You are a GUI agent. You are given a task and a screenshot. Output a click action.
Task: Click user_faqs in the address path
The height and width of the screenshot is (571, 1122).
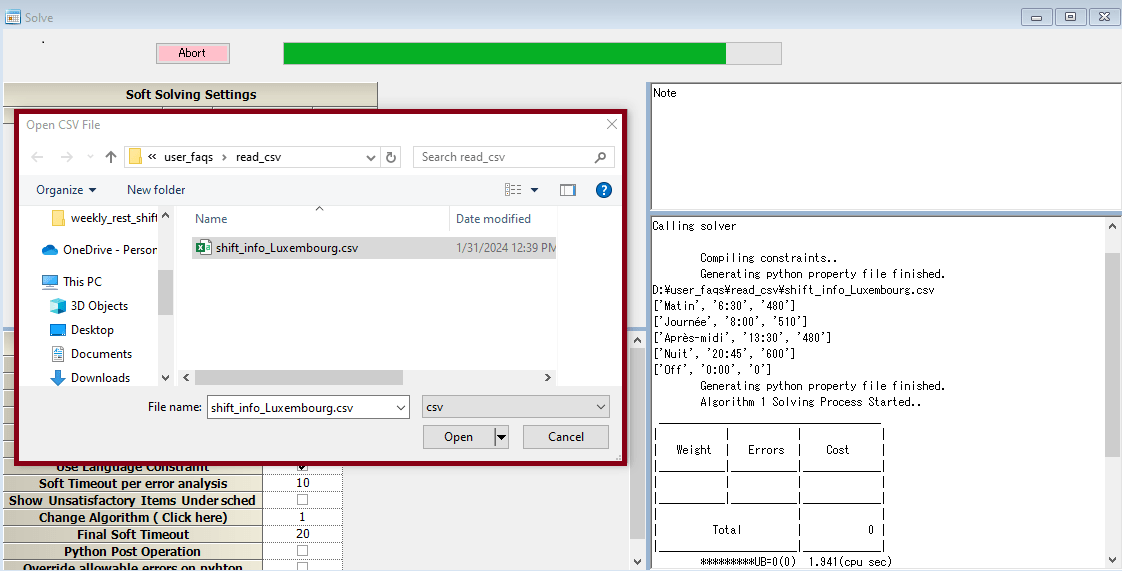[188, 157]
